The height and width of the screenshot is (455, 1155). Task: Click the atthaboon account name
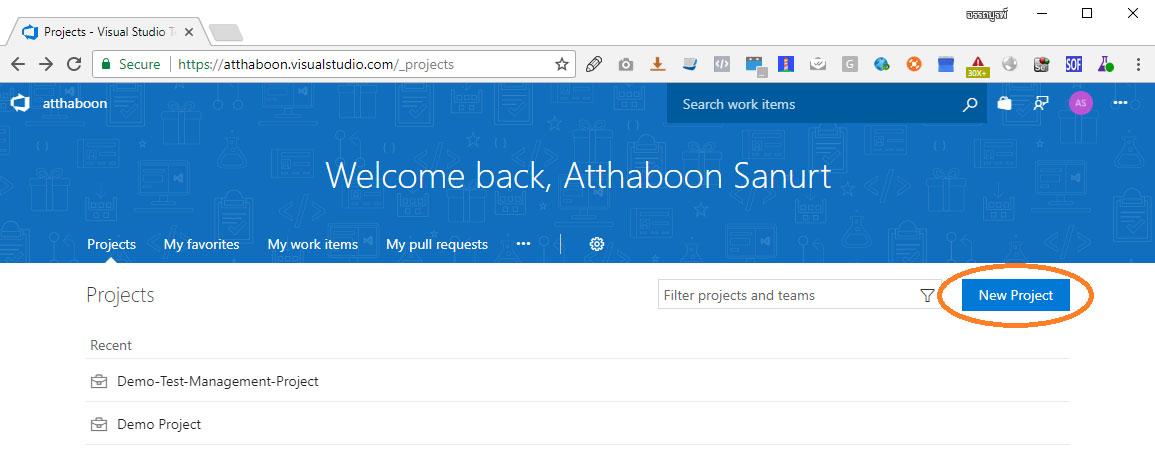pyautogui.click(x=74, y=103)
